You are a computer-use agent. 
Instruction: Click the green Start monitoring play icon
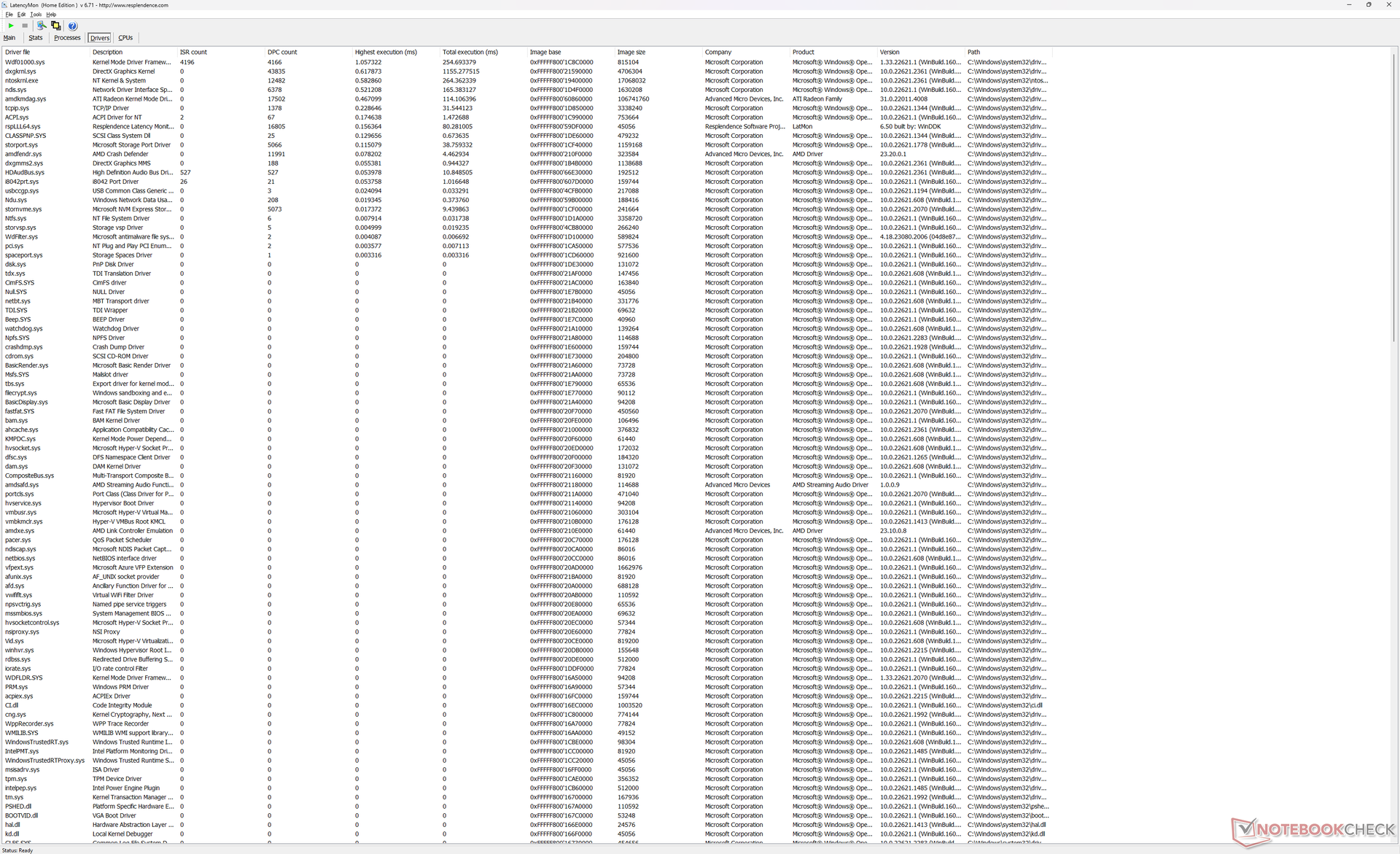(x=11, y=26)
